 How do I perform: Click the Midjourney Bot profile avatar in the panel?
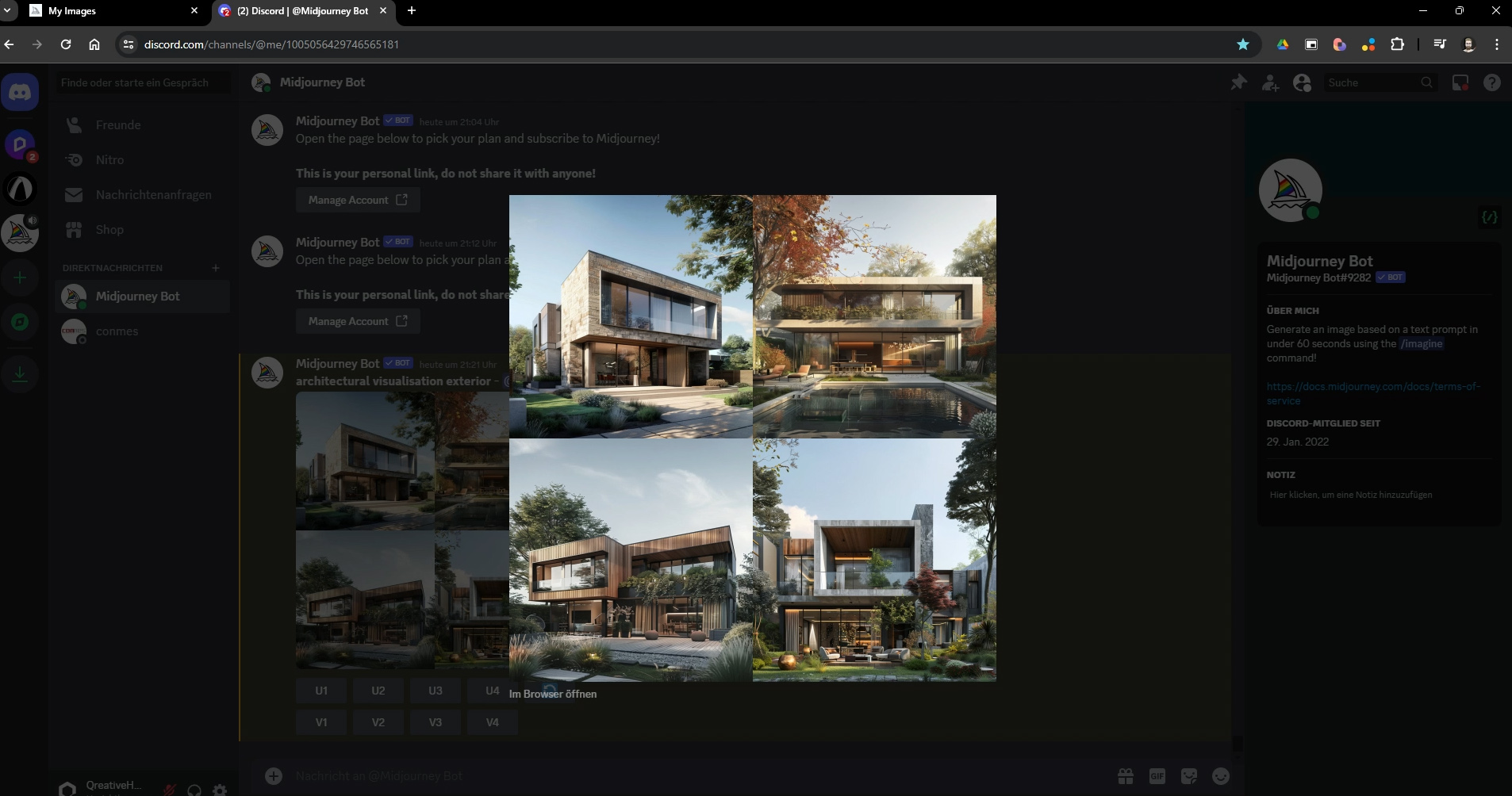(x=1291, y=190)
